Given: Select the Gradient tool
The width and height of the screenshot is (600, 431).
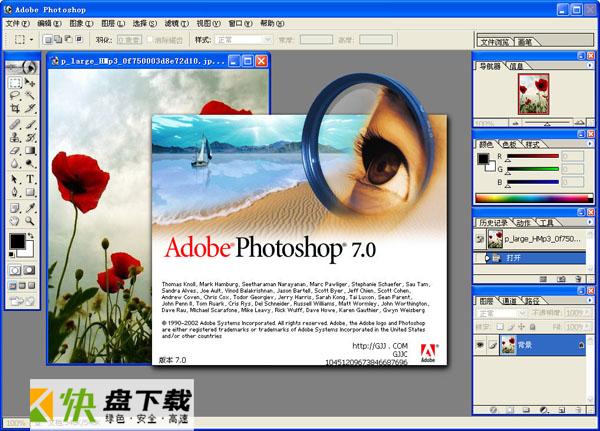Looking at the screenshot, I should point(30,150).
